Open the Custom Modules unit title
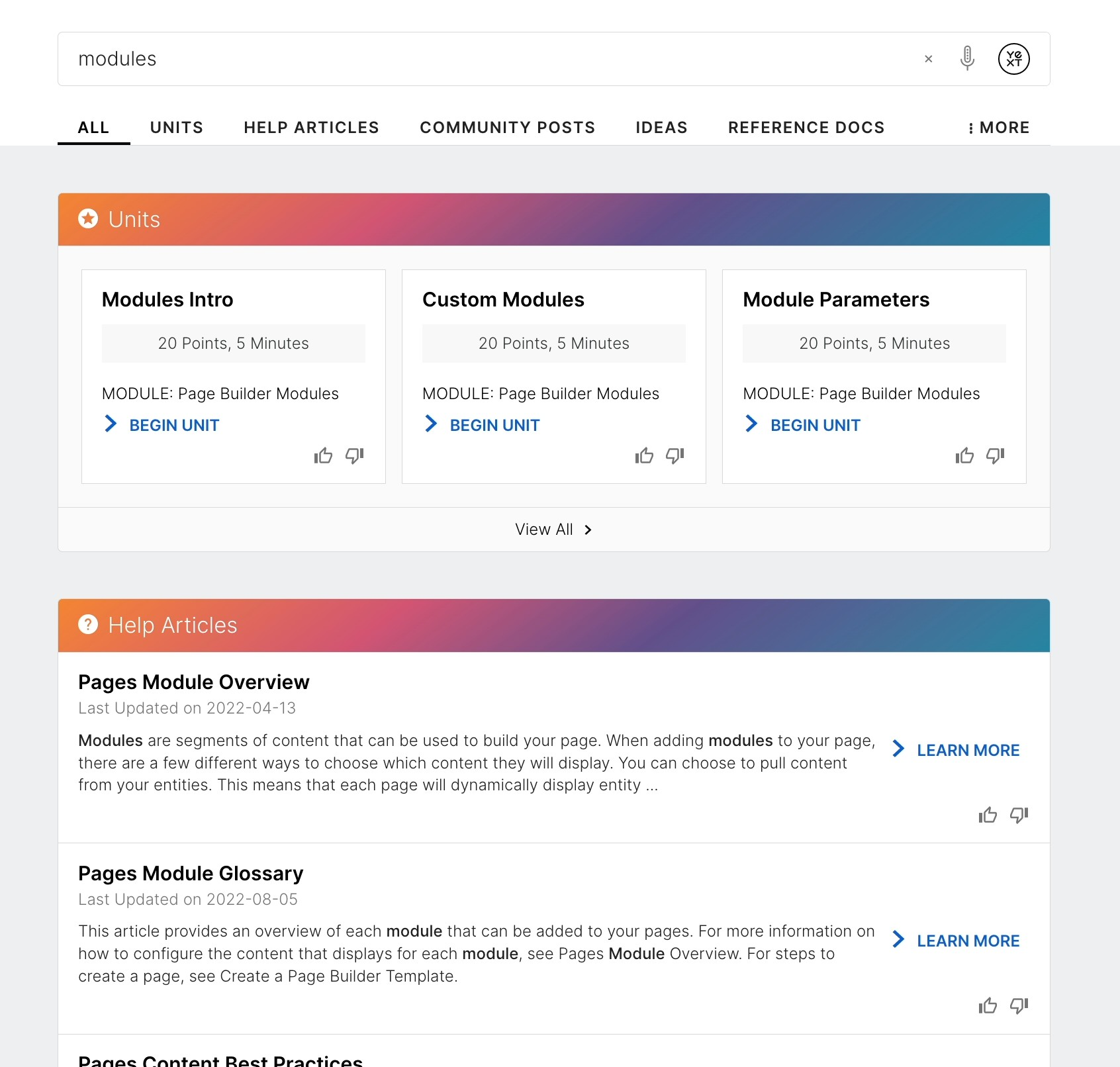1120x1067 pixels. (503, 299)
